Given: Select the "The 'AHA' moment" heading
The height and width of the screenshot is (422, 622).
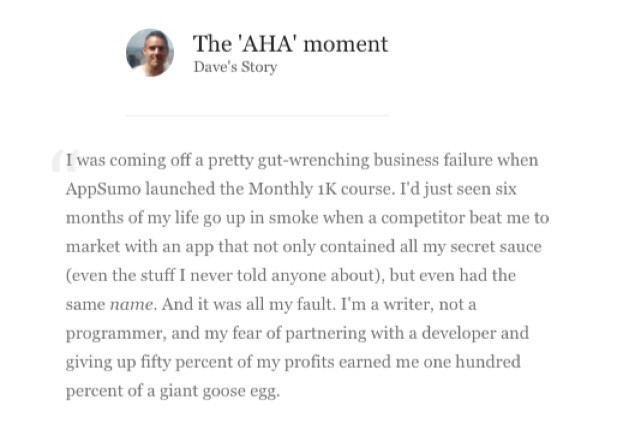Looking at the screenshot, I should (290, 44).
